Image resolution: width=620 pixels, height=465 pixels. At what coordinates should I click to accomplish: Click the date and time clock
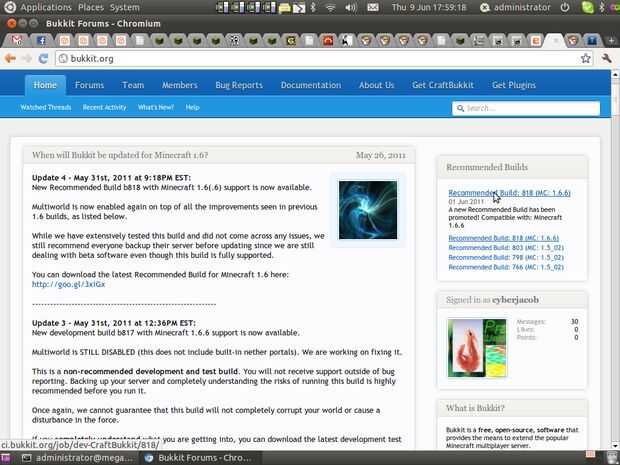[x=429, y=7]
